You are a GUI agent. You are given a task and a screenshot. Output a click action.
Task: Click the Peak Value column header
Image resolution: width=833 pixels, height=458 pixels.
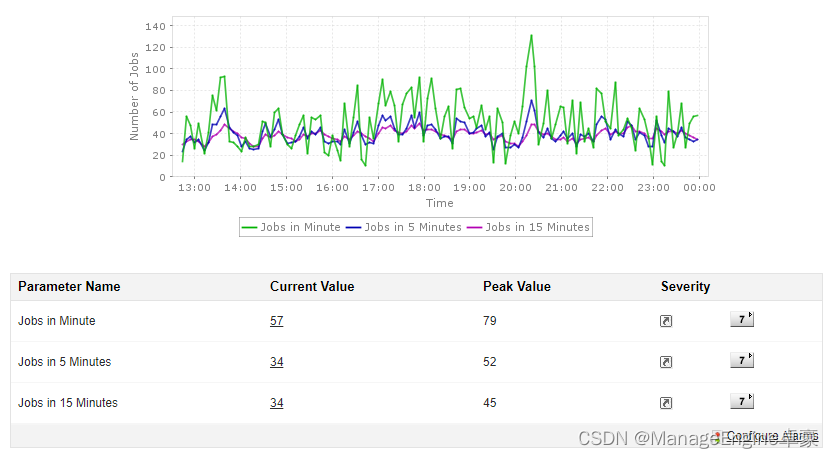517,286
